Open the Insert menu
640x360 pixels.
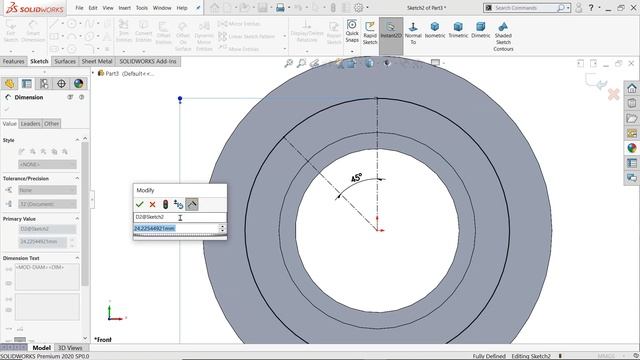[x=124, y=8]
